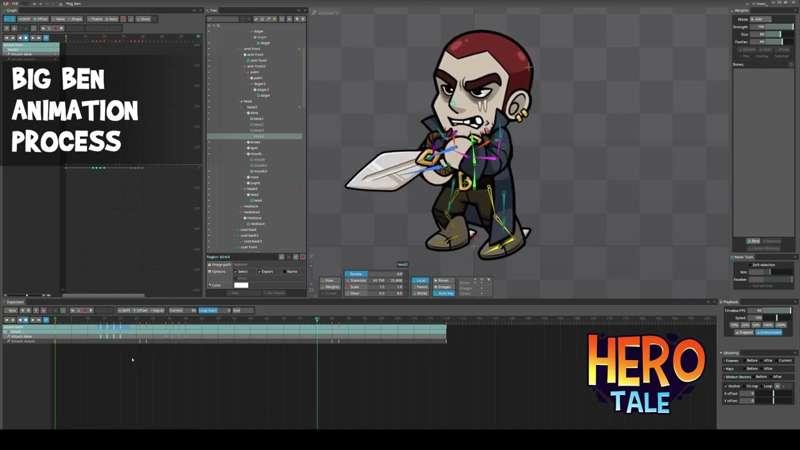Viewport: 800px width, 450px height.
Task: Collapse the Ghosting panel header
Action: 730,353
